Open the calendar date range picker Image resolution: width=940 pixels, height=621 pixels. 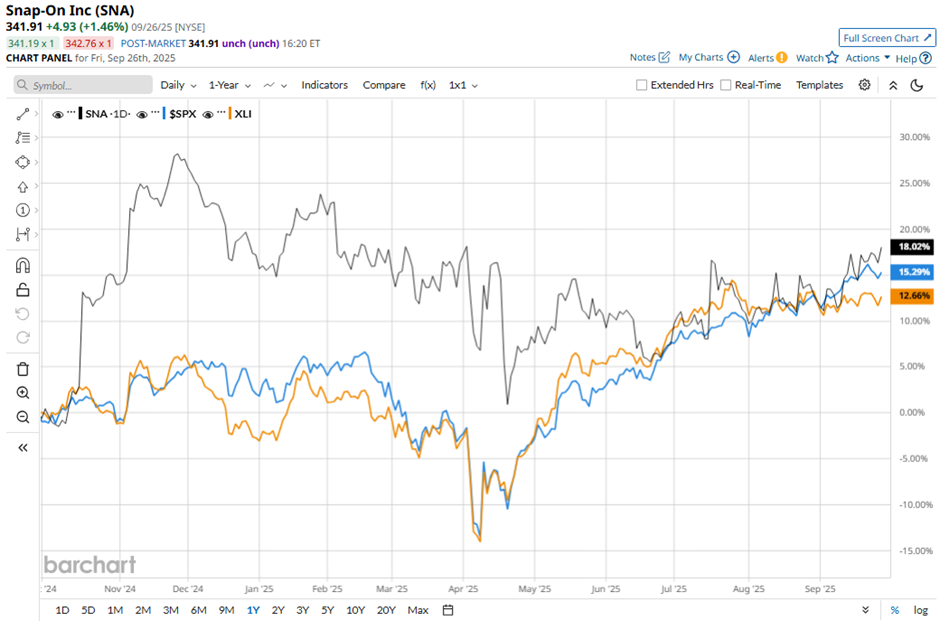click(448, 610)
